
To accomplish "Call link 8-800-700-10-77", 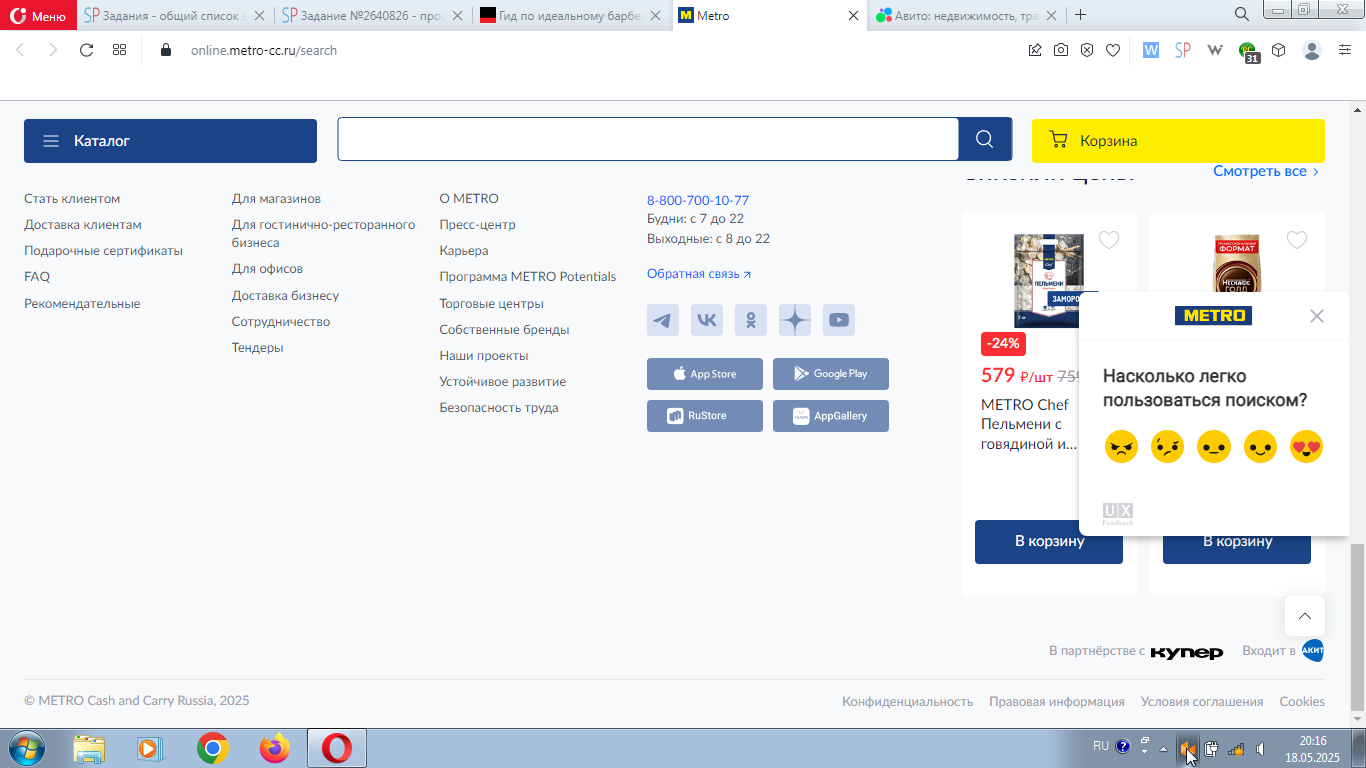I will coord(698,200).
